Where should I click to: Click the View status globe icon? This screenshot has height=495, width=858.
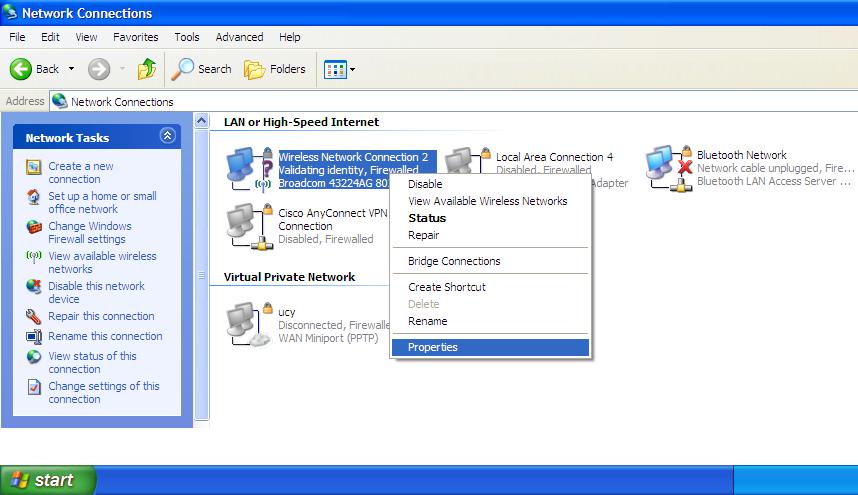[33, 357]
